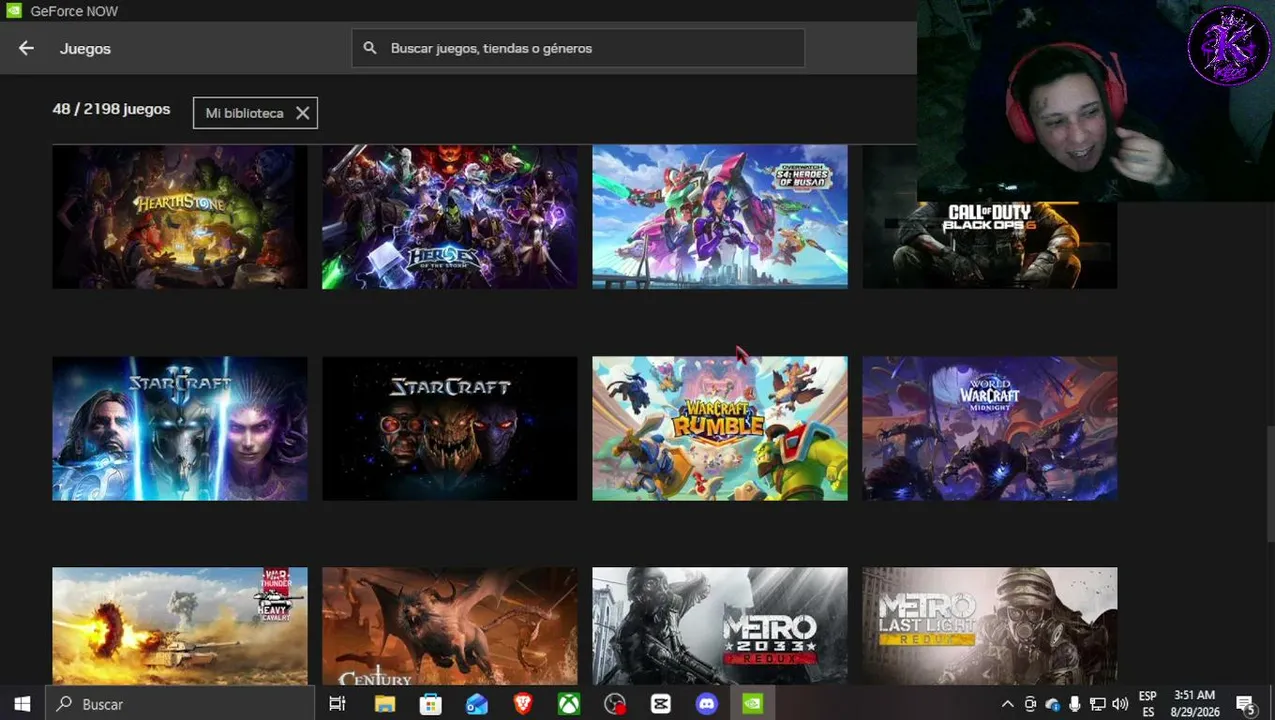1275x720 pixels.
Task: Launch Brave browser from the taskbar
Action: tap(523, 704)
